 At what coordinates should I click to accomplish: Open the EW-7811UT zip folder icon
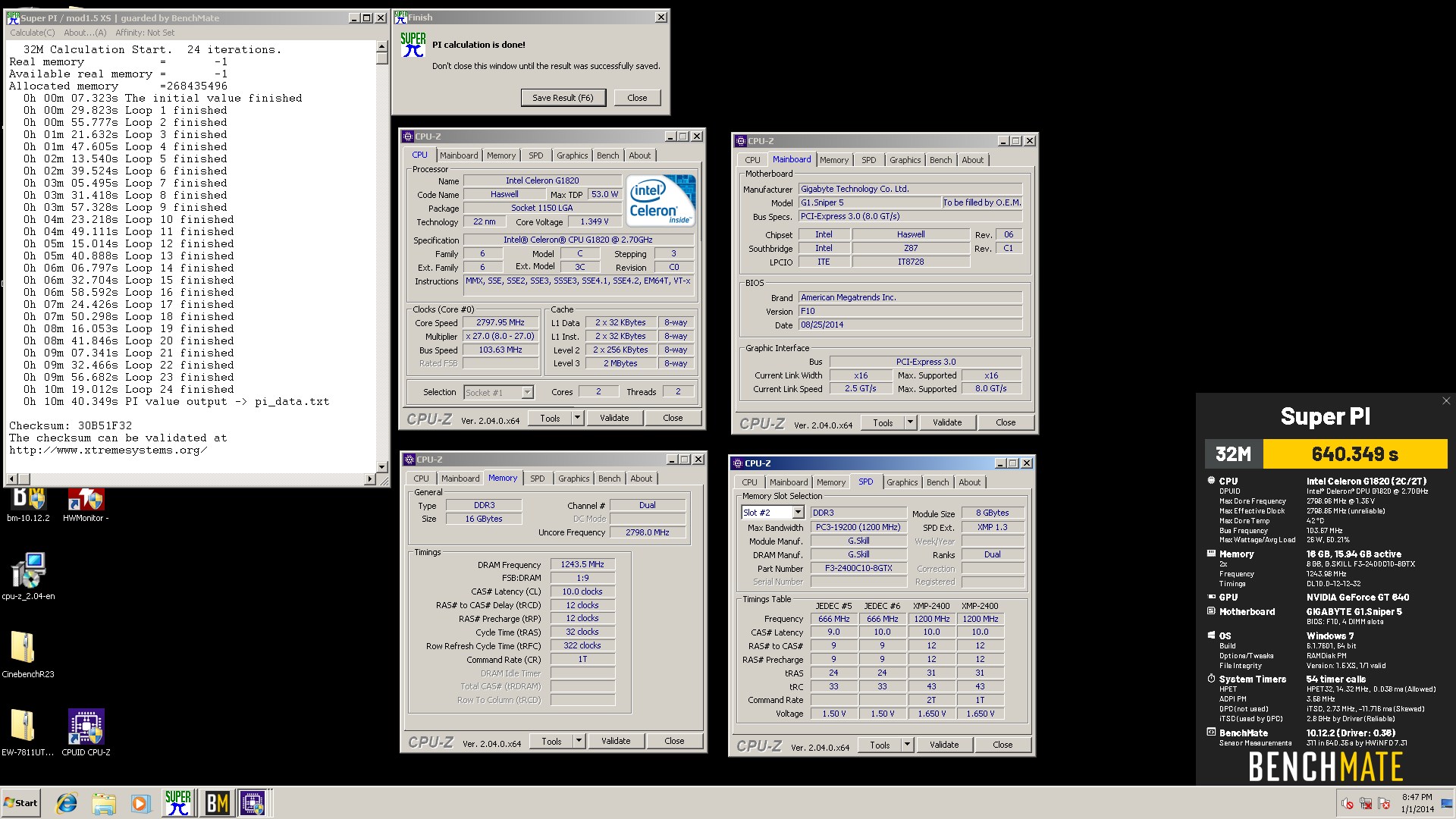[28, 732]
